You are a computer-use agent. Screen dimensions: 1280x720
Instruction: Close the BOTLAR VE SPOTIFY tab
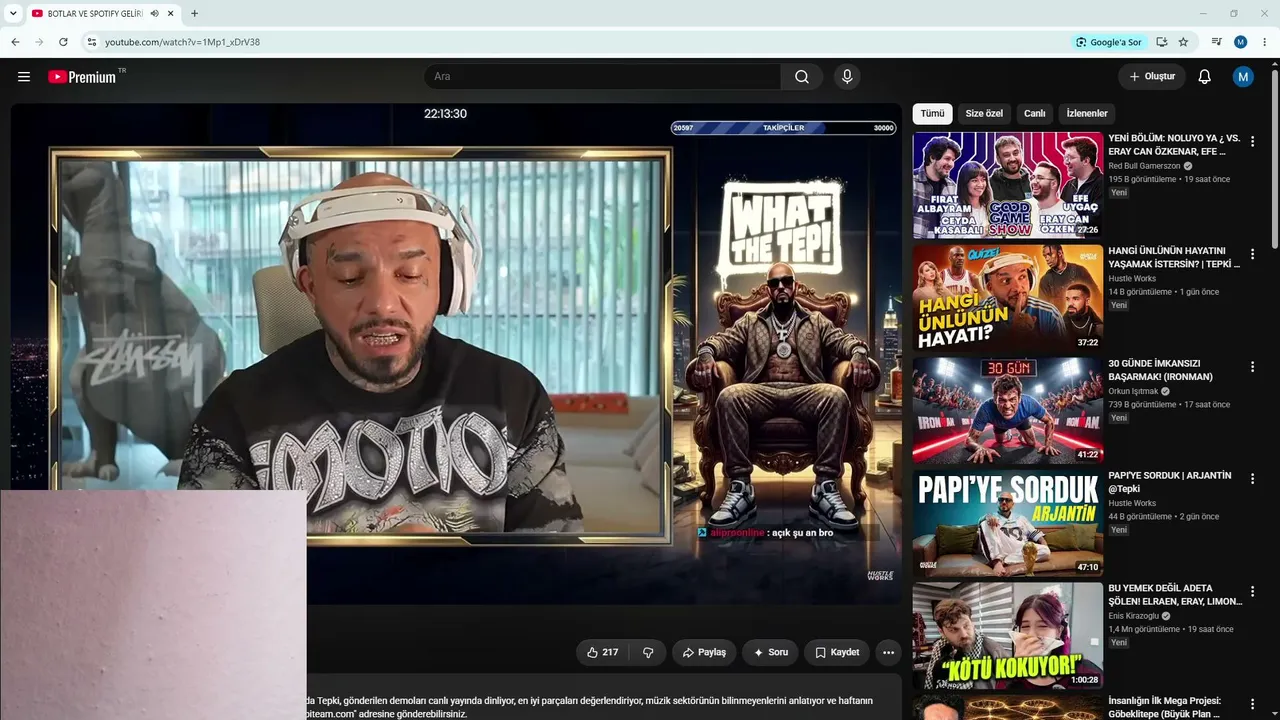[172, 14]
